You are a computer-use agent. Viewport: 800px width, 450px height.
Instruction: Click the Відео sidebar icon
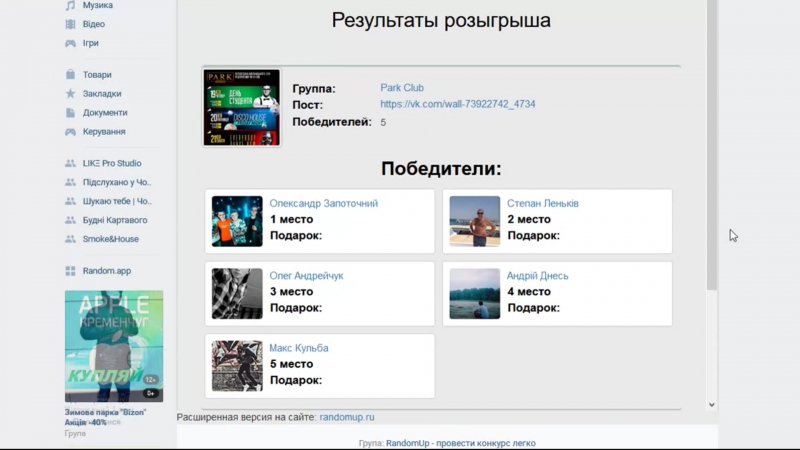[x=70, y=24]
